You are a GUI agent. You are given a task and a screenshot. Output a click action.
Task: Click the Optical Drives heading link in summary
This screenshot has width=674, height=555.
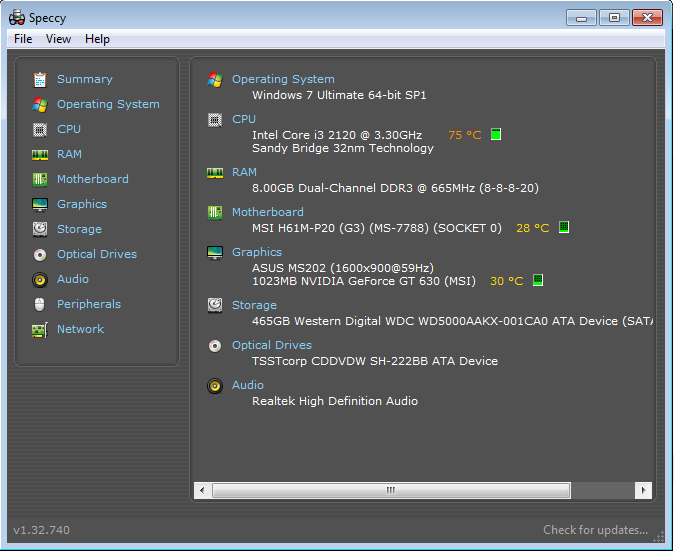(272, 345)
